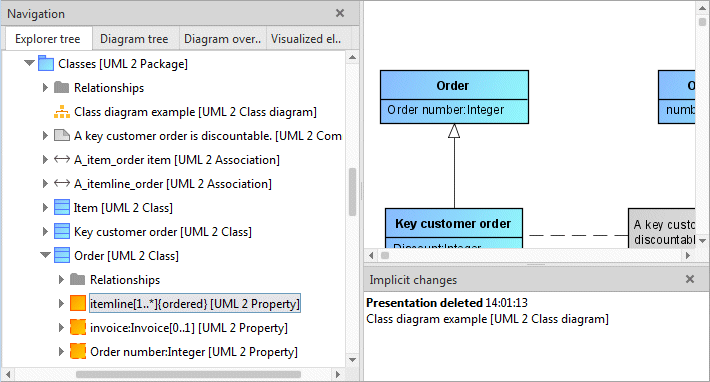Select A_itemline_order [UML 2 Association] row
The height and width of the screenshot is (382, 710).
(173, 184)
